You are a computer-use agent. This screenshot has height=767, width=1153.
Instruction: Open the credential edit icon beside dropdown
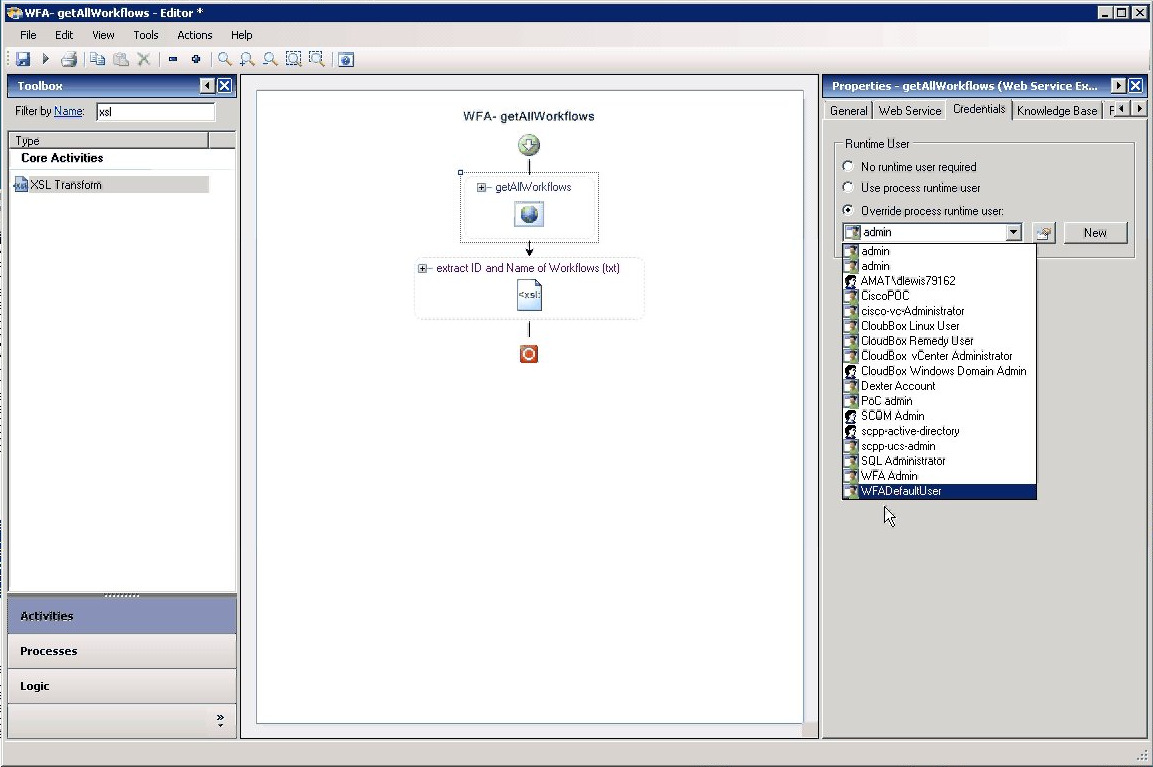1043,233
